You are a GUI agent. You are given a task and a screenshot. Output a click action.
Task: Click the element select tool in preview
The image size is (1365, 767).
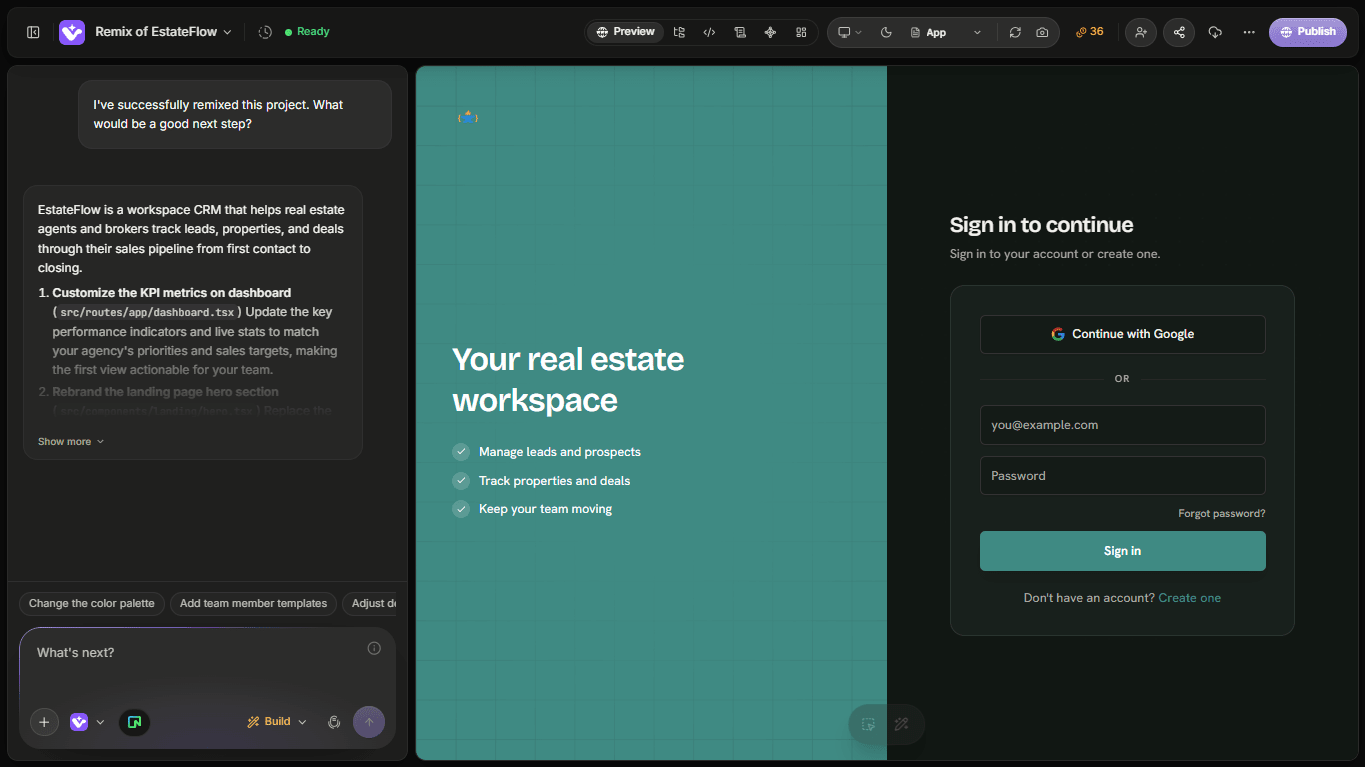[868, 724]
